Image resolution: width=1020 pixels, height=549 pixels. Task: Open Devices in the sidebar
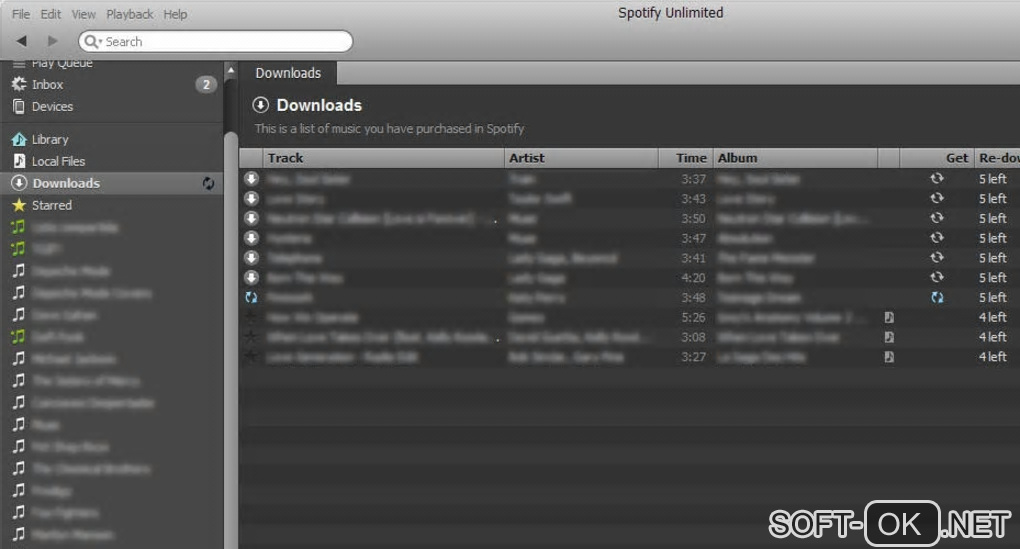pos(52,107)
